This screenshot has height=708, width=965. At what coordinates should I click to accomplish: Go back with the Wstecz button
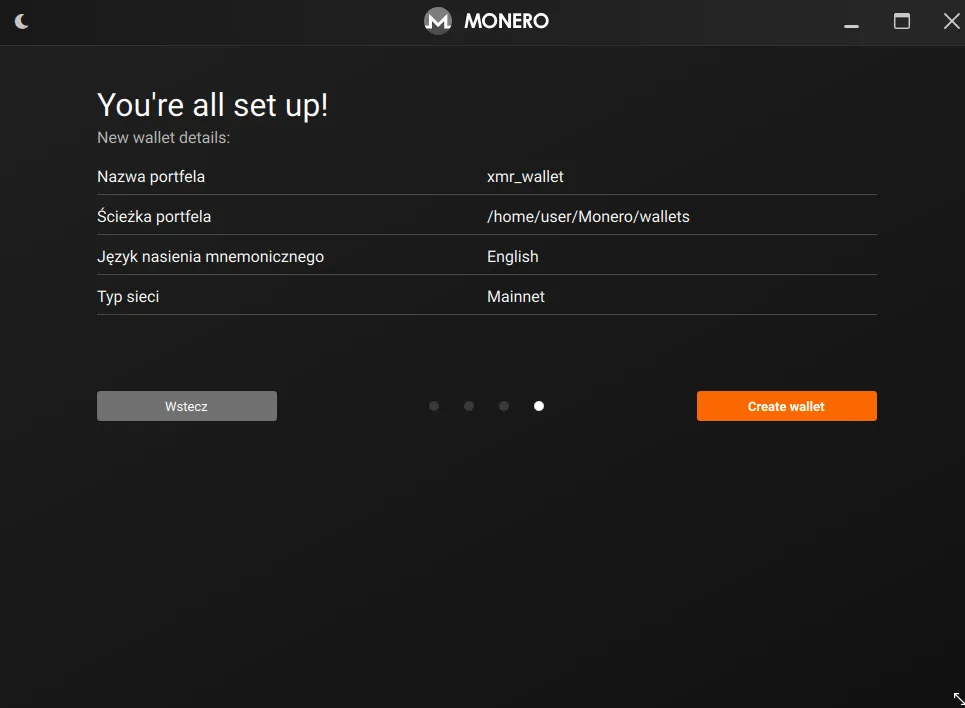point(187,406)
